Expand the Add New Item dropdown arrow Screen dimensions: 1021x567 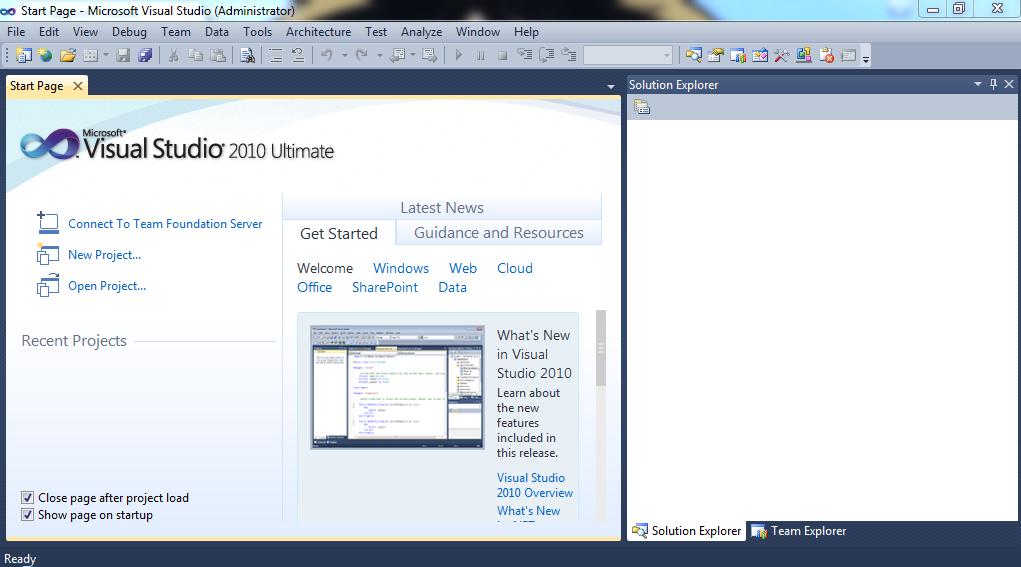tap(105, 55)
